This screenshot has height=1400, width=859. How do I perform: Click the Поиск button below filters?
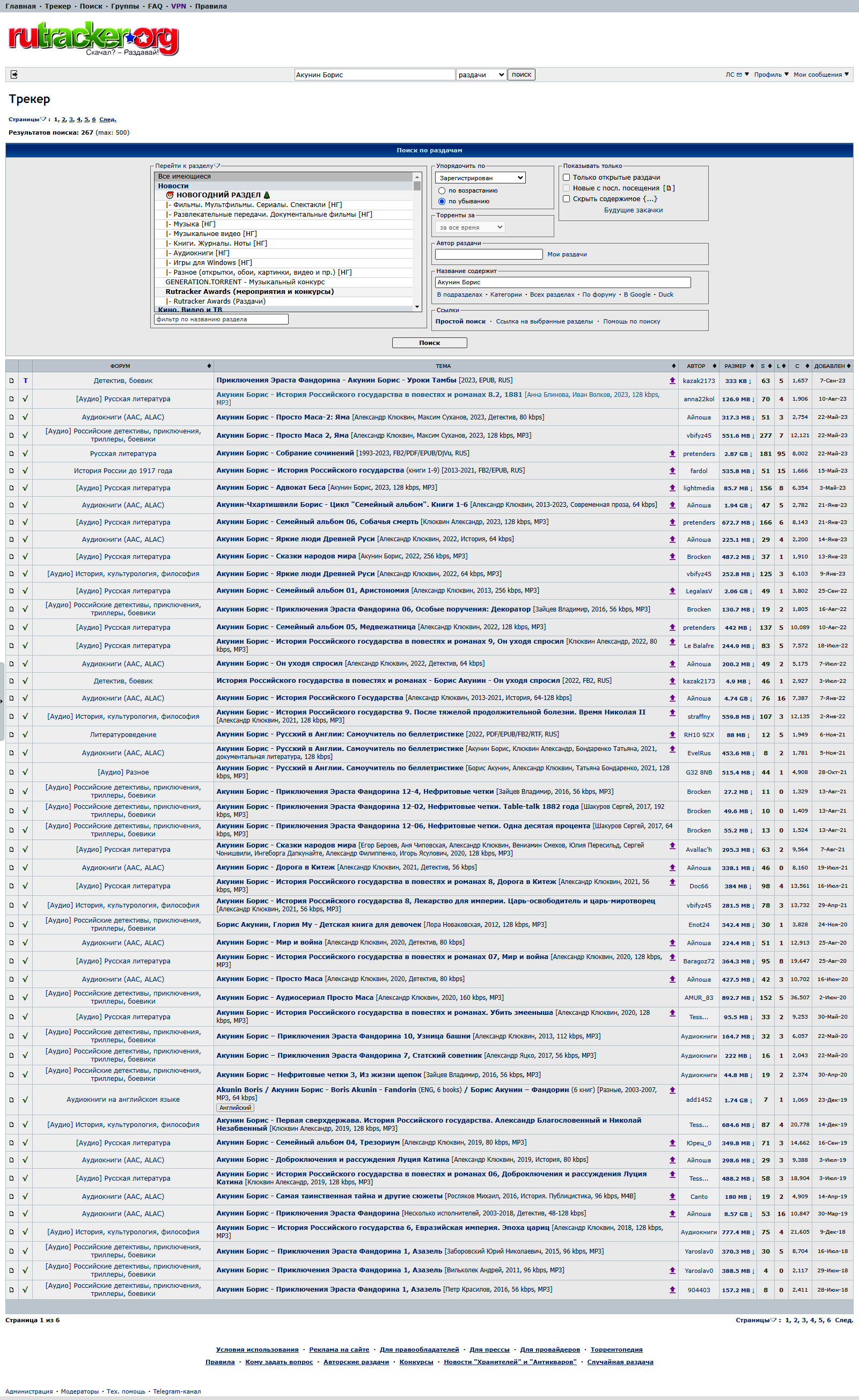pos(430,343)
